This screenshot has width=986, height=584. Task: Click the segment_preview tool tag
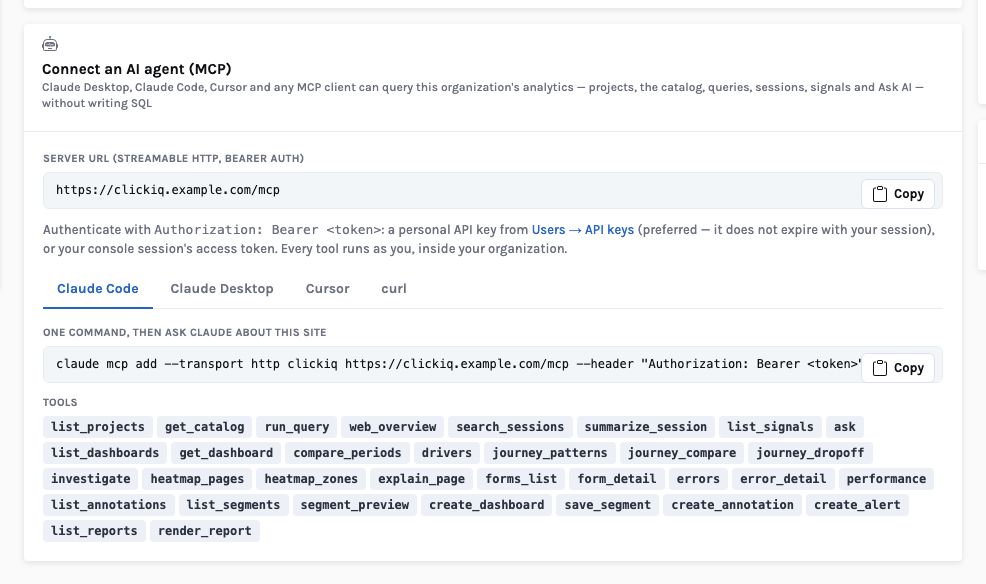(x=355, y=505)
